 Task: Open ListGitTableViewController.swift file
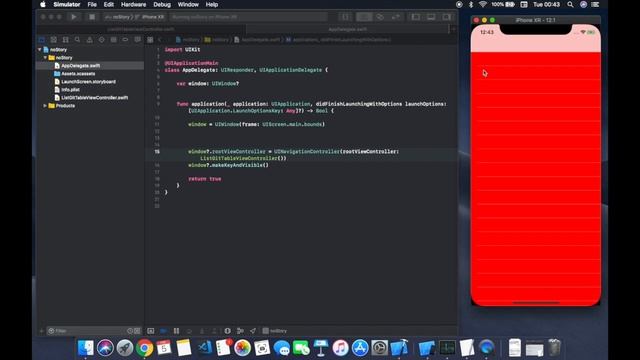tap(90, 98)
